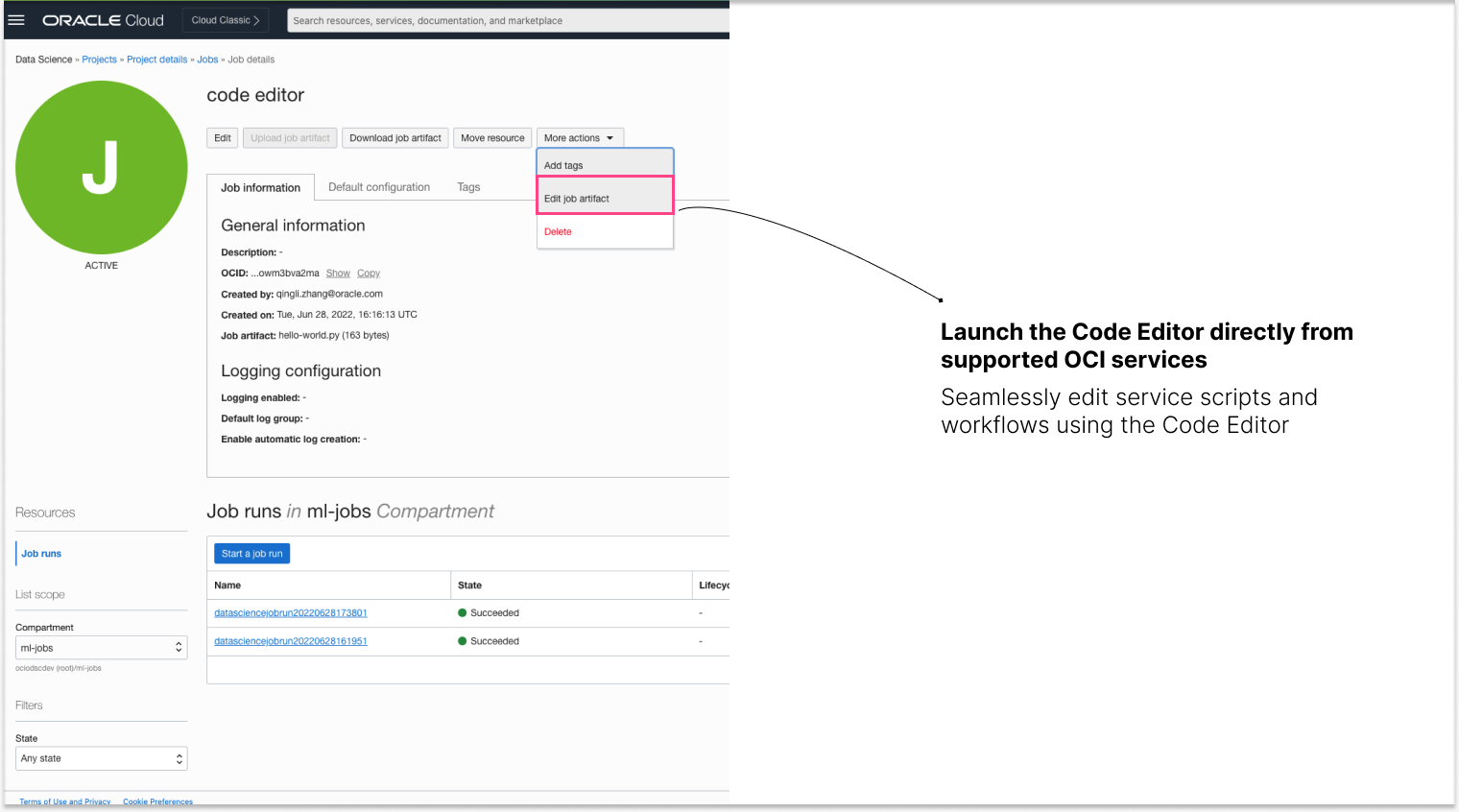The width and height of the screenshot is (1459, 812).
Task: Click the Succeeded status dot on first job run
Action: tap(466, 612)
